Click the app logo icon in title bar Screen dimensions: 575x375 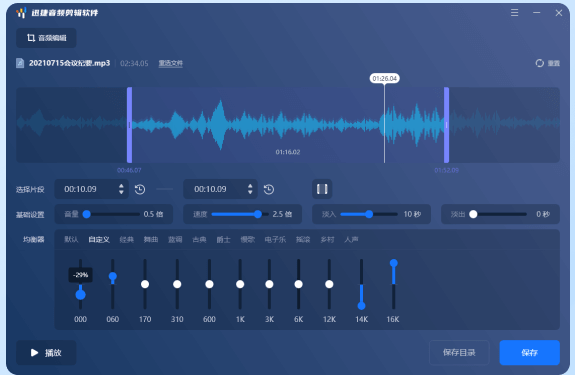(x=21, y=13)
